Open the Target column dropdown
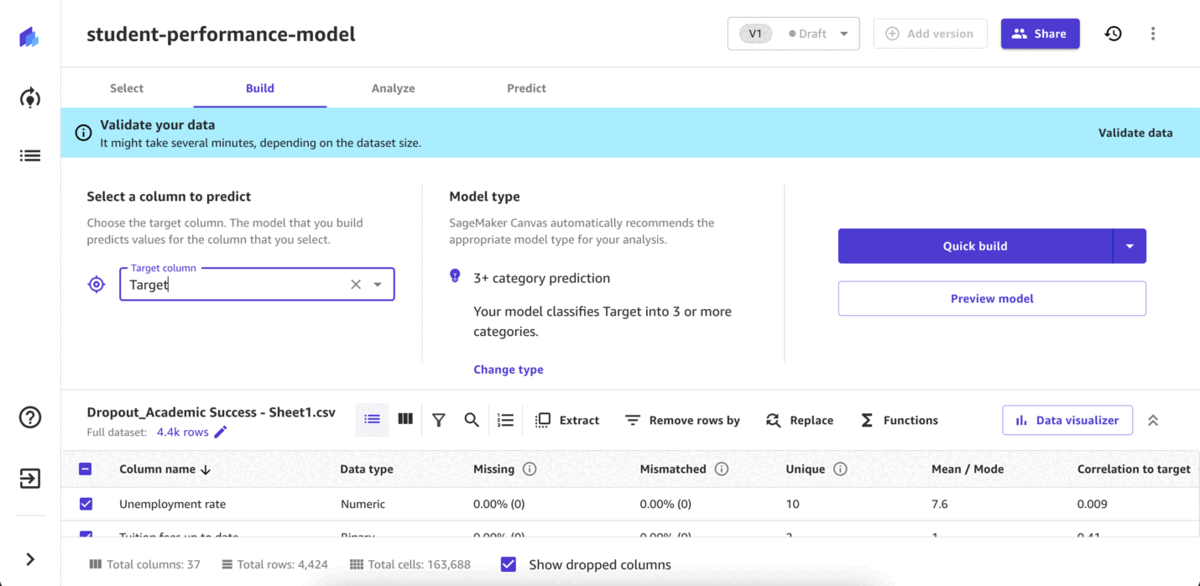The height and width of the screenshot is (586, 1200). tap(377, 284)
